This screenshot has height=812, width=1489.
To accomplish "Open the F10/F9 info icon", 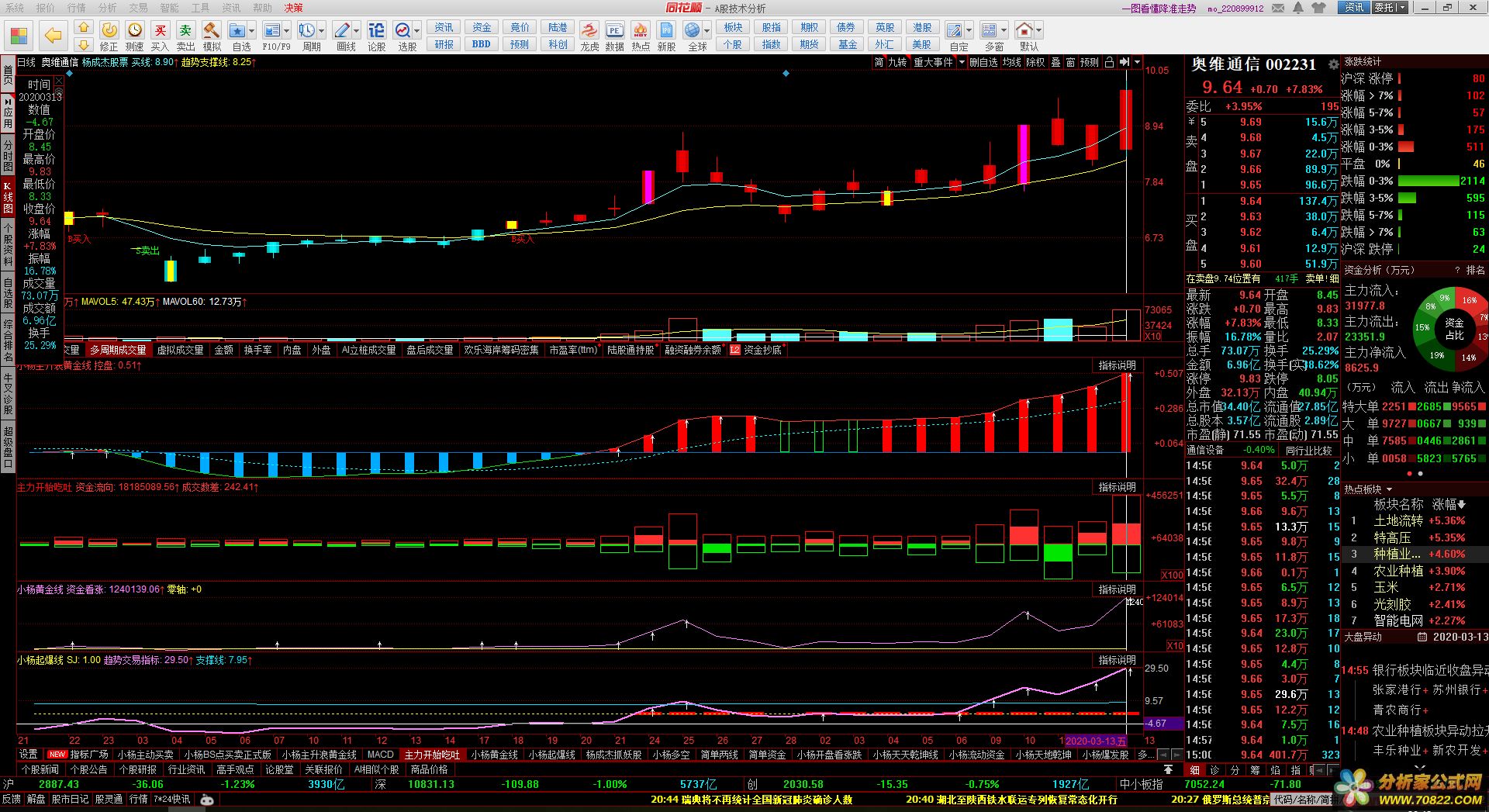I will [x=272, y=30].
